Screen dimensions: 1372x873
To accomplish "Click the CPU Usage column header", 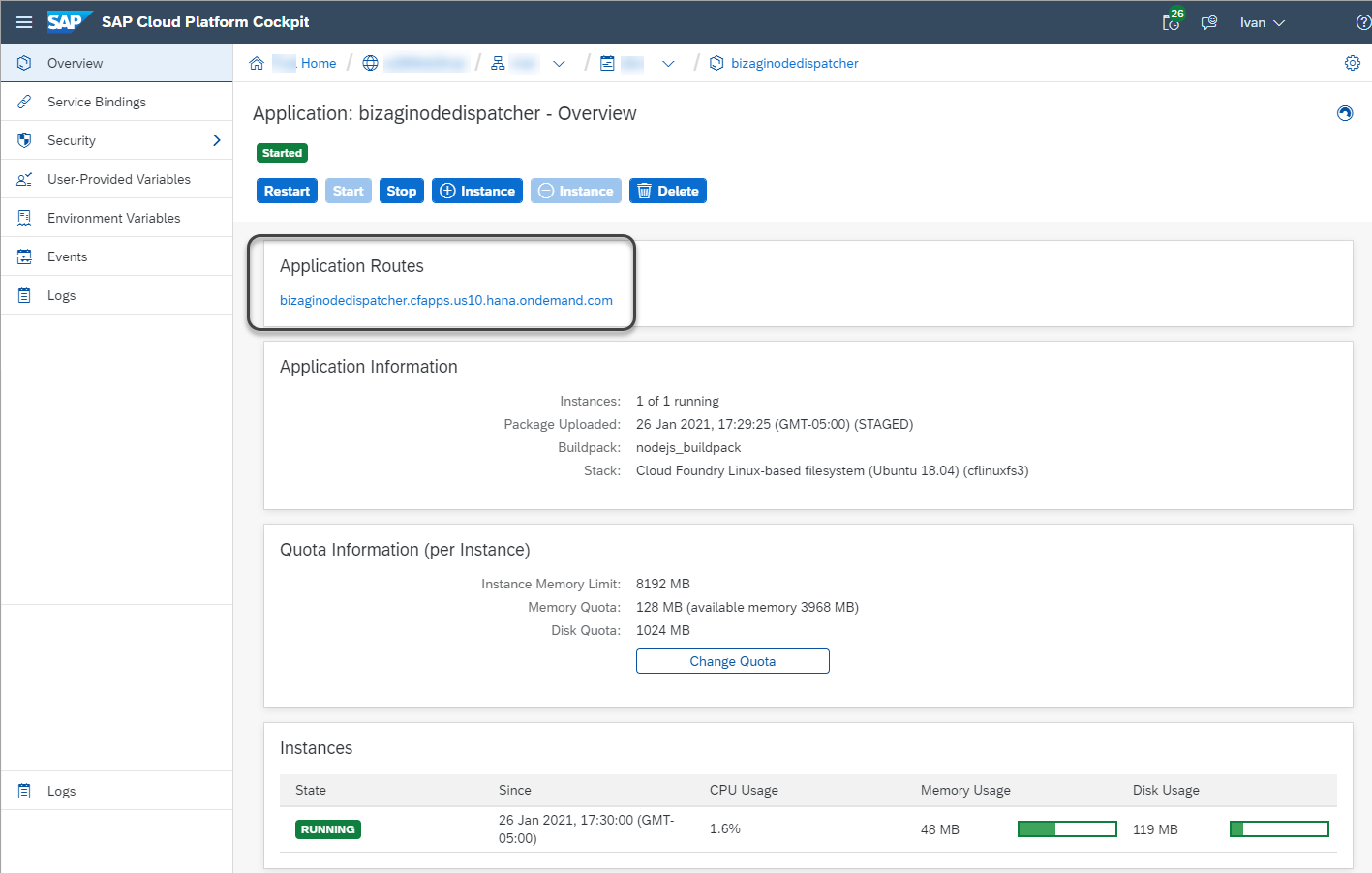I will pyautogui.click(x=744, y=790).
